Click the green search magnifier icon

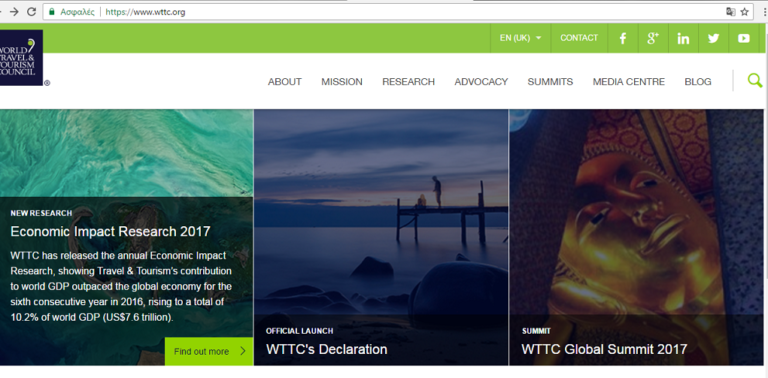pos(755,80)
